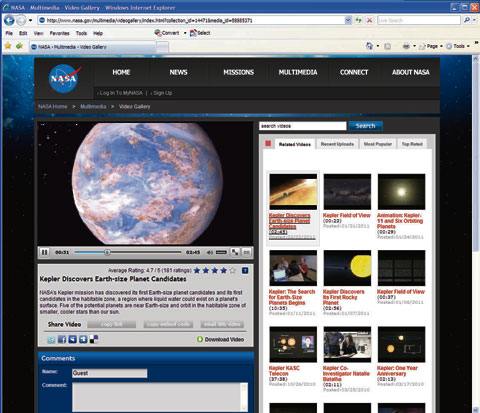Image resolution: width=480 pixels, height=413 pixels.
Task: Open the search provider dropdown arrow
Action: coord(475,20)
